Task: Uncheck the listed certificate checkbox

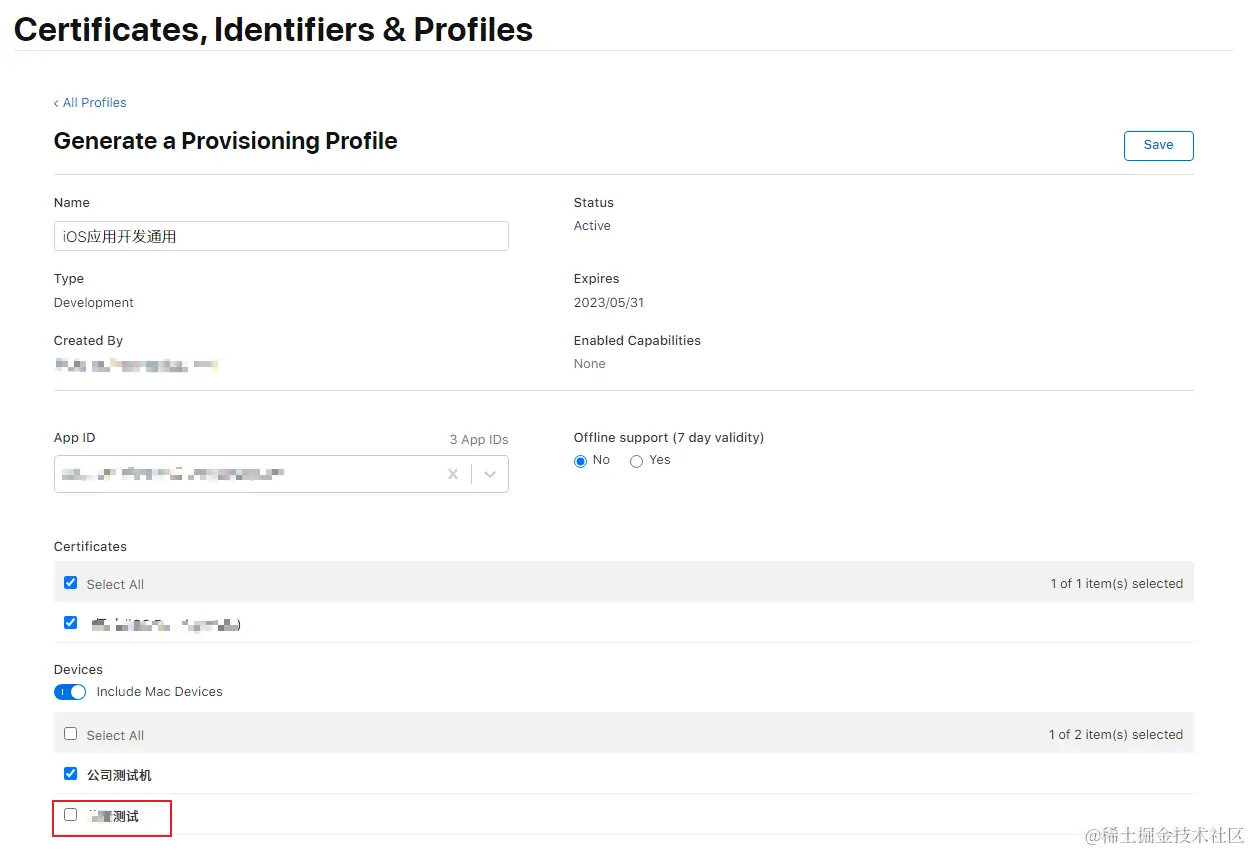Action: [x=70, y=623]
